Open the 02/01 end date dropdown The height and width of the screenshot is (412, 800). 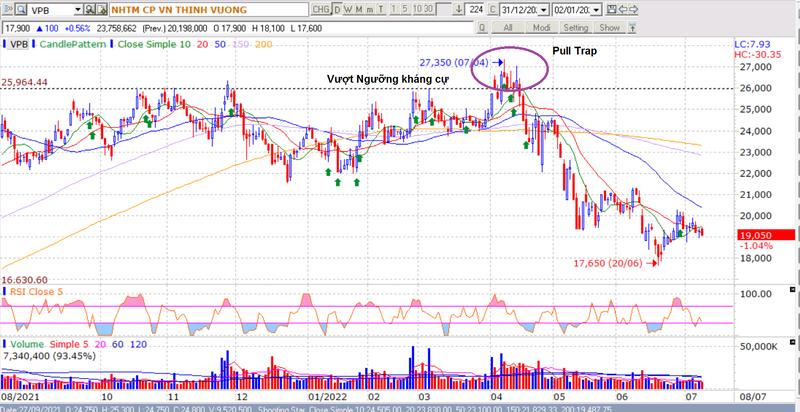tap(597, 9)
